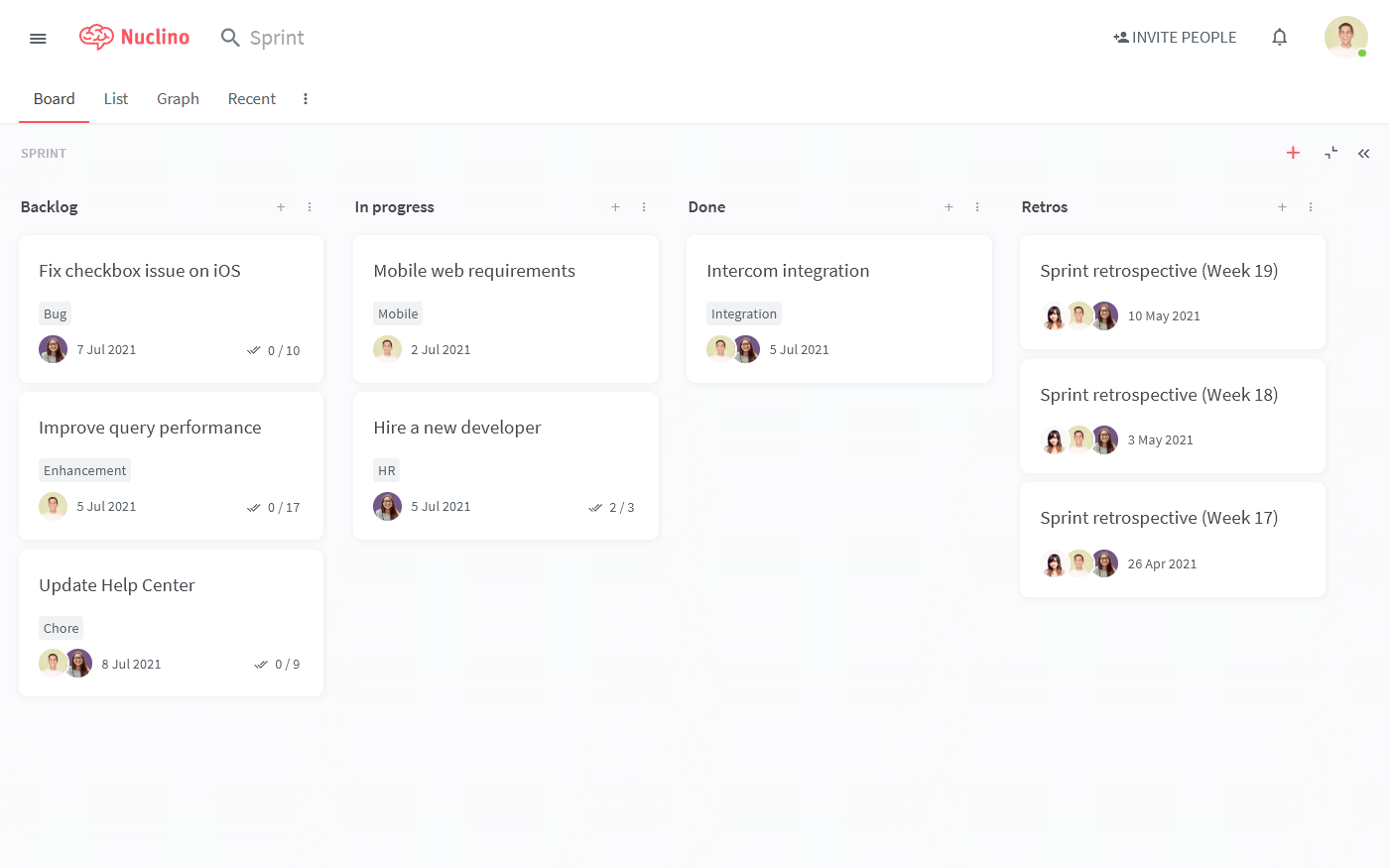Image resolution: width=1389 pixels, height=868 pixels.
Task: Open Backlog column options menu
Action: click(x=310, y=207)
